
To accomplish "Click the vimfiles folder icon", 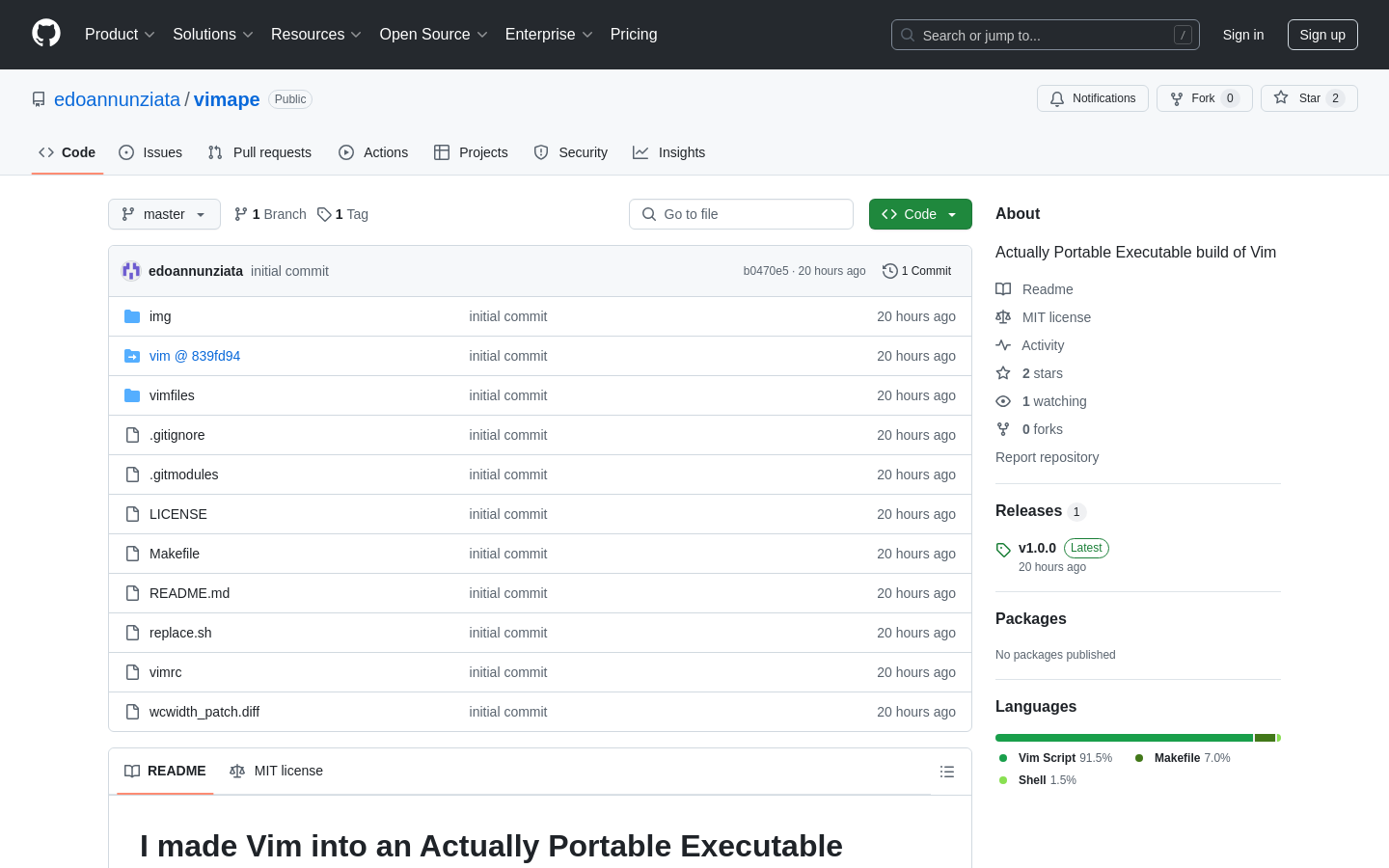I will (x=132, y=395).
